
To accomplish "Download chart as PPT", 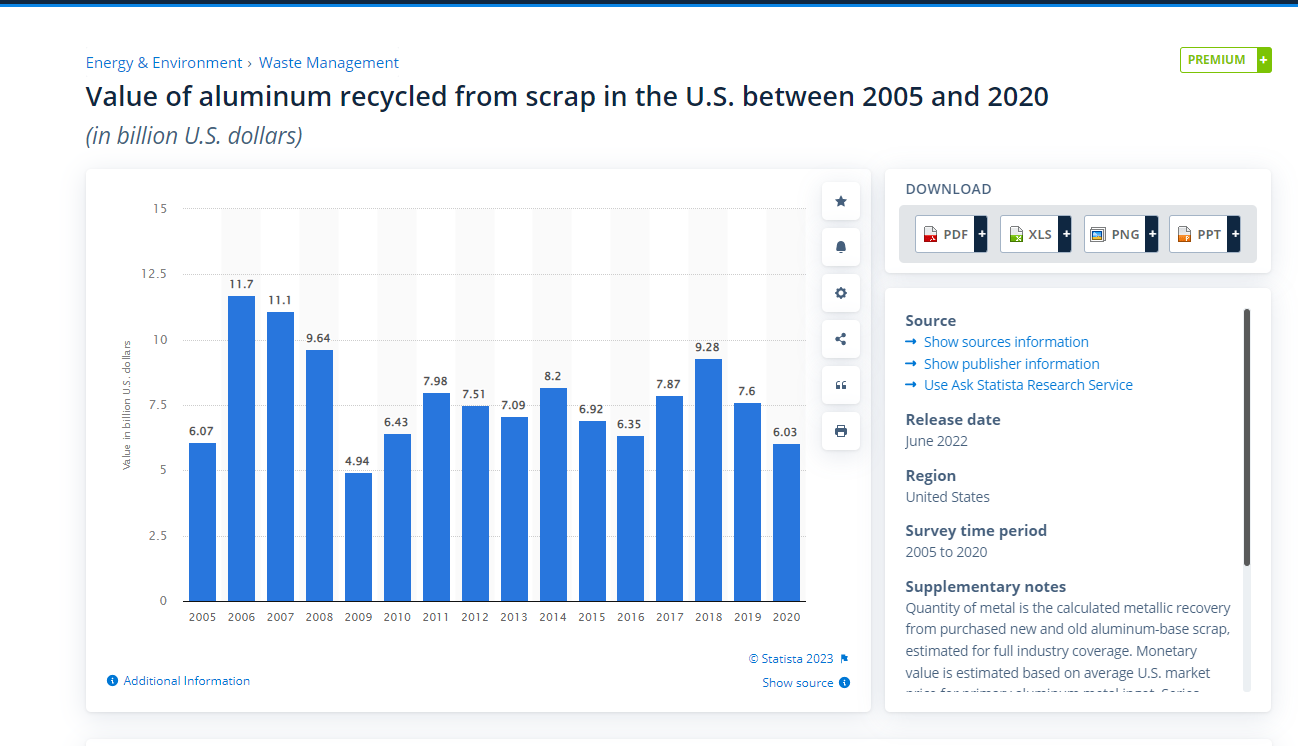I will pos(1205,234).
